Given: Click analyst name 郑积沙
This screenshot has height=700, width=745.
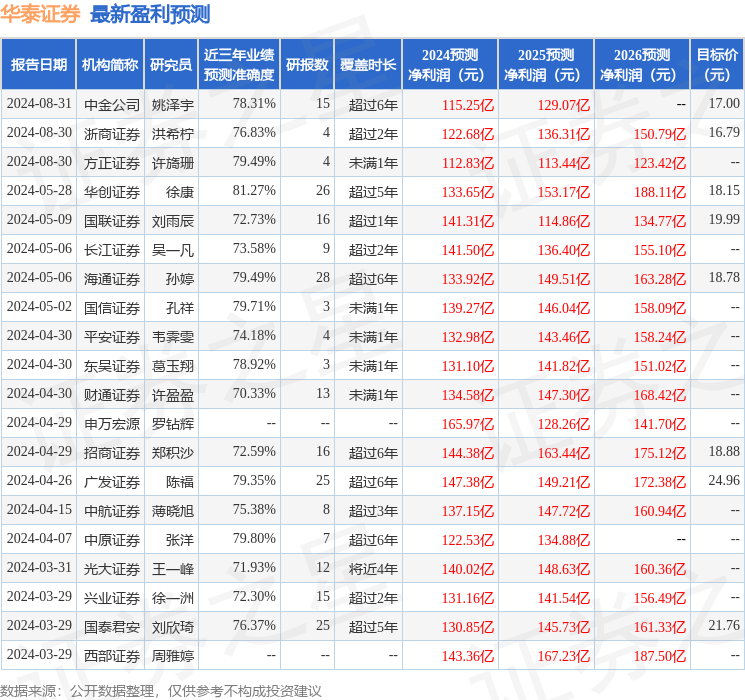Looking at the screenshot, I should (173, 453).
